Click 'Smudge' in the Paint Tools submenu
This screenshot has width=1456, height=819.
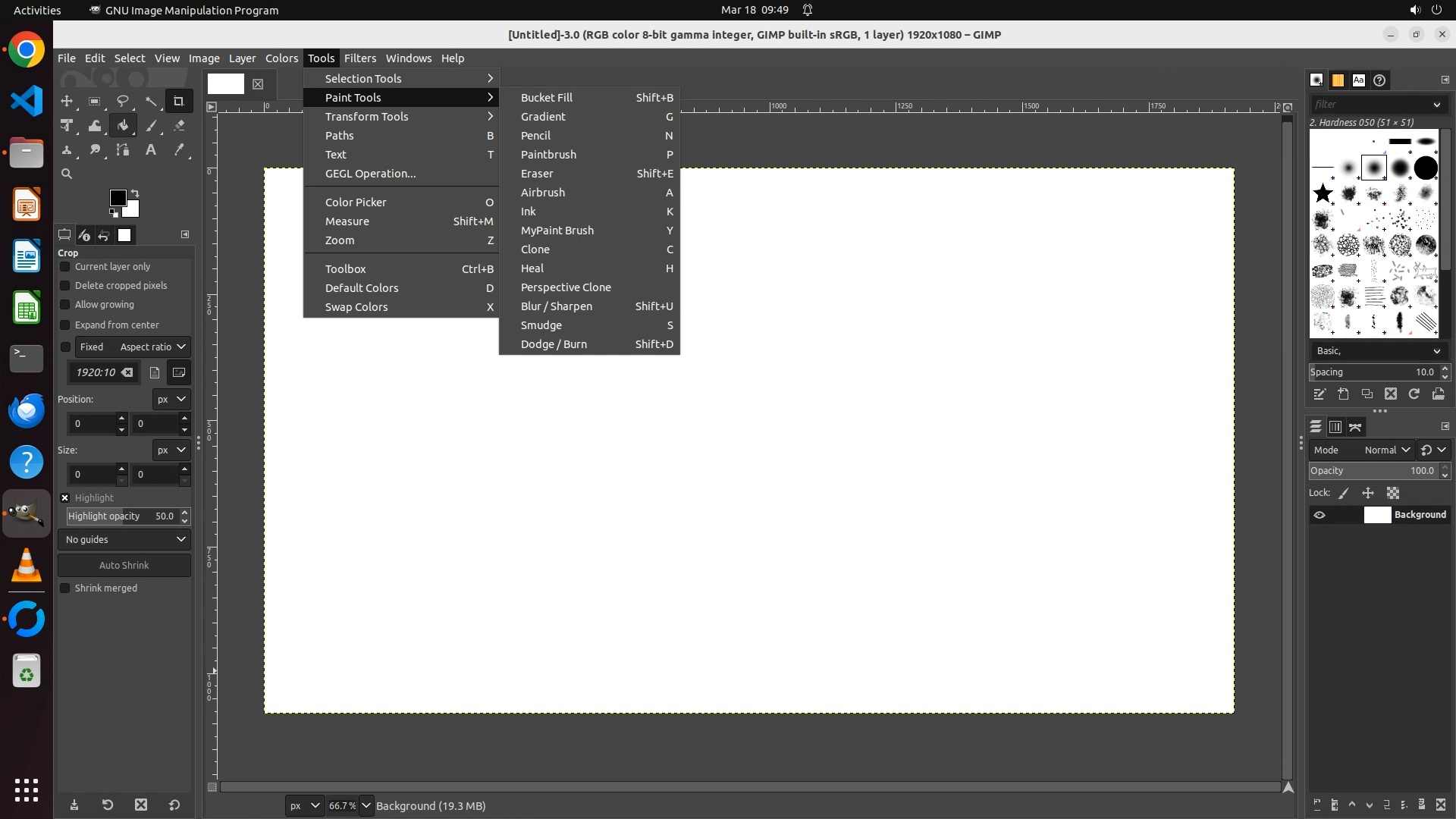click(541, 325)
